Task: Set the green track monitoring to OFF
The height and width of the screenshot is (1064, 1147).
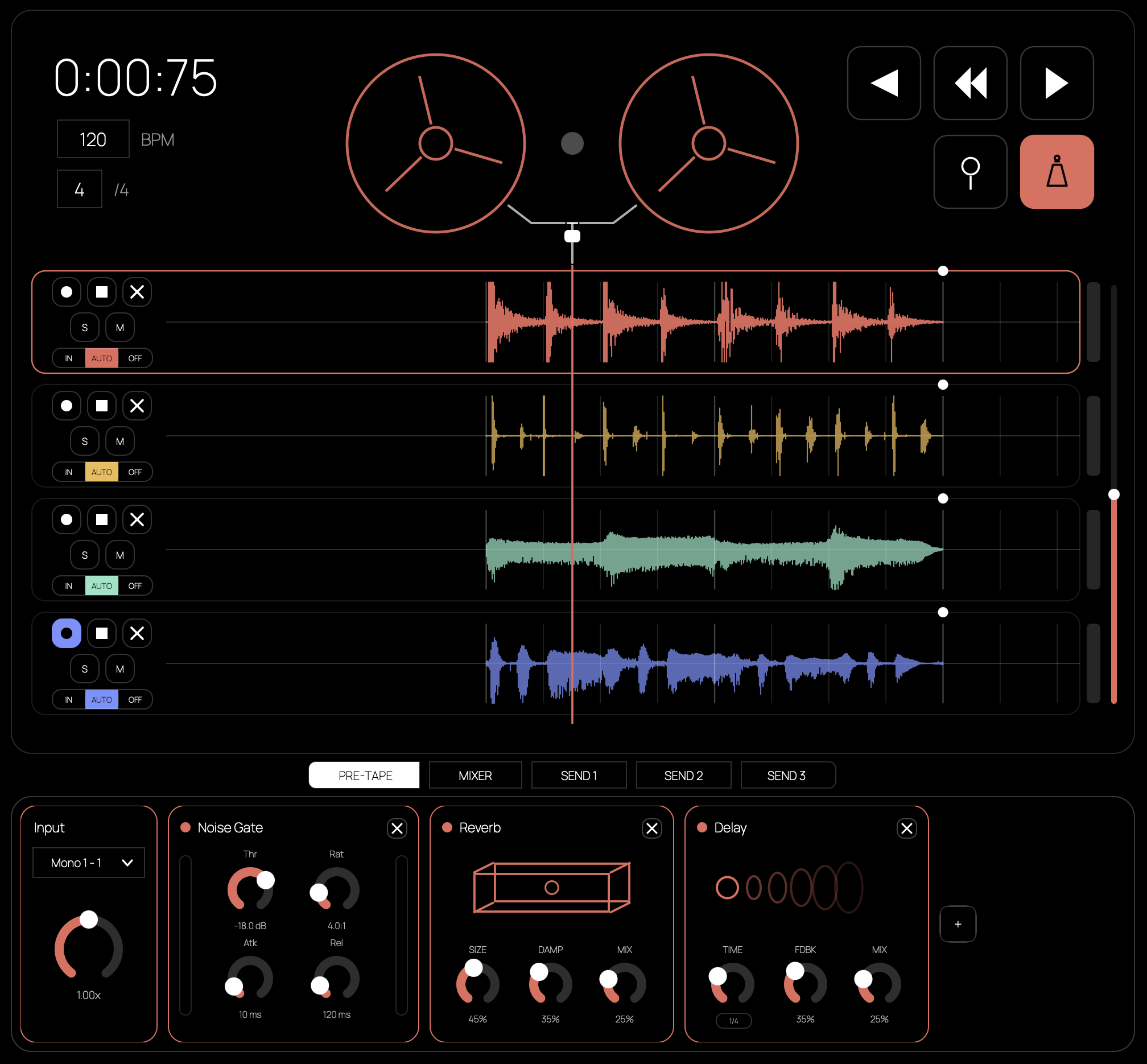Action: coord(136,585)
